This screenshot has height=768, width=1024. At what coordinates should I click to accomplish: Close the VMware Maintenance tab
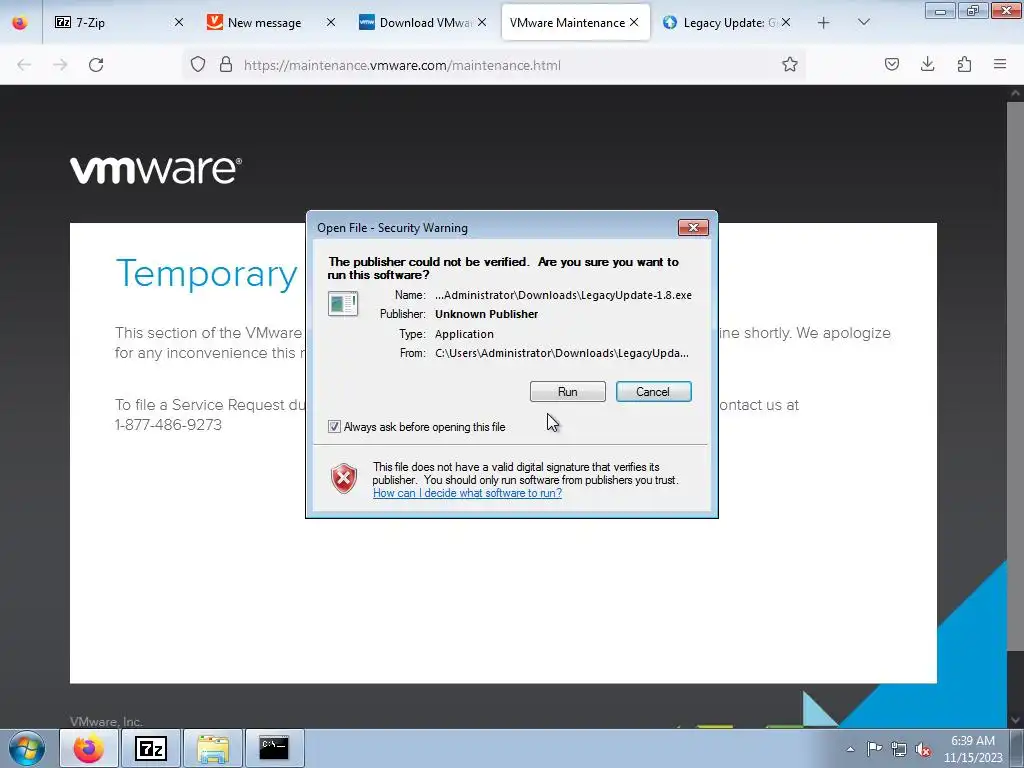pos(633,22)
